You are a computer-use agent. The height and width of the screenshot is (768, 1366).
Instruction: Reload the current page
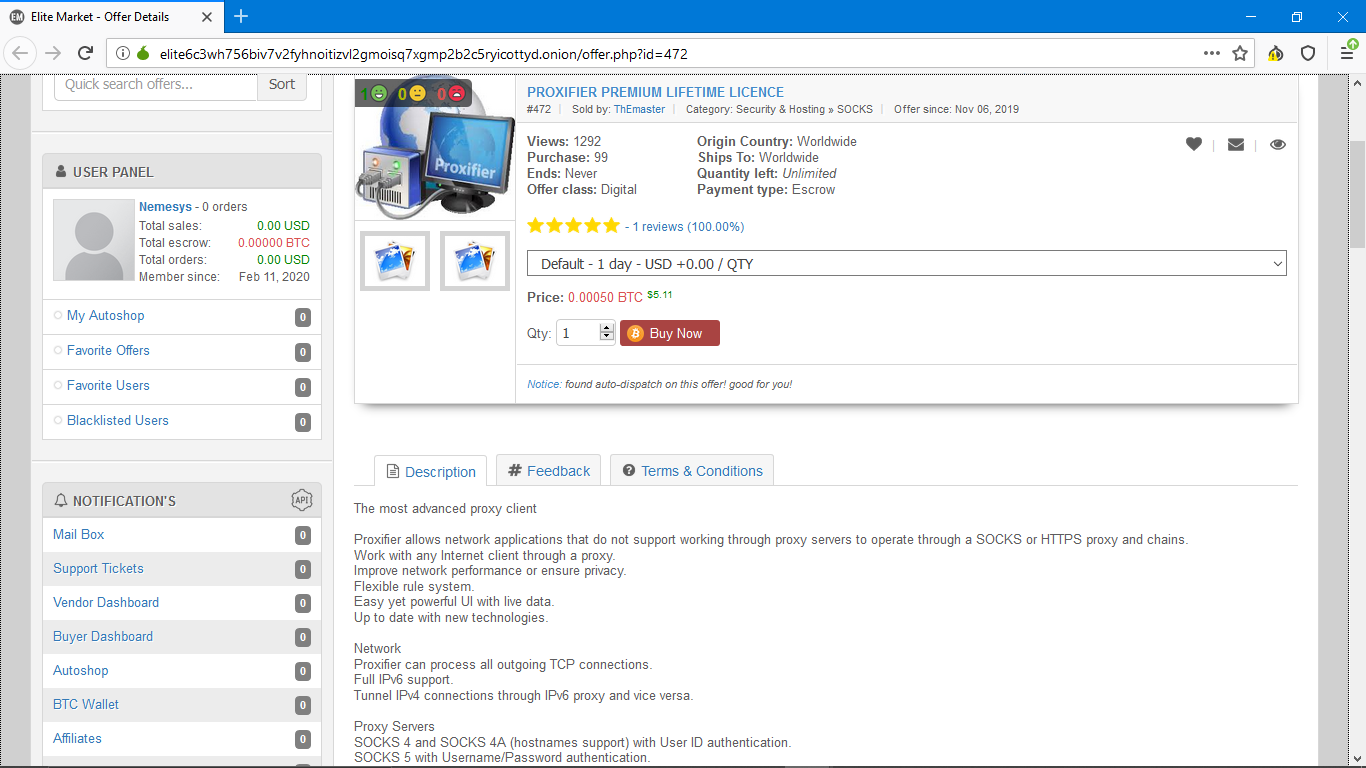click(86, 53)
